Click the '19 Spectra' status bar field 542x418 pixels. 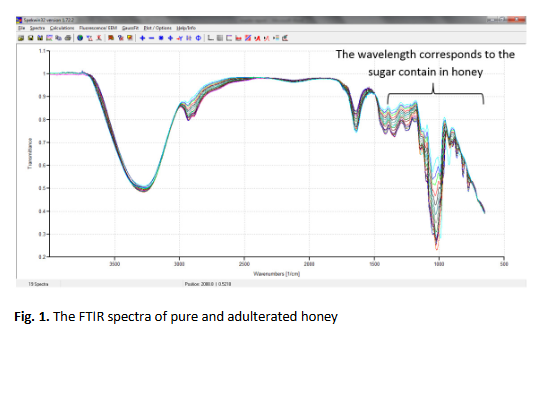(38, 284)
